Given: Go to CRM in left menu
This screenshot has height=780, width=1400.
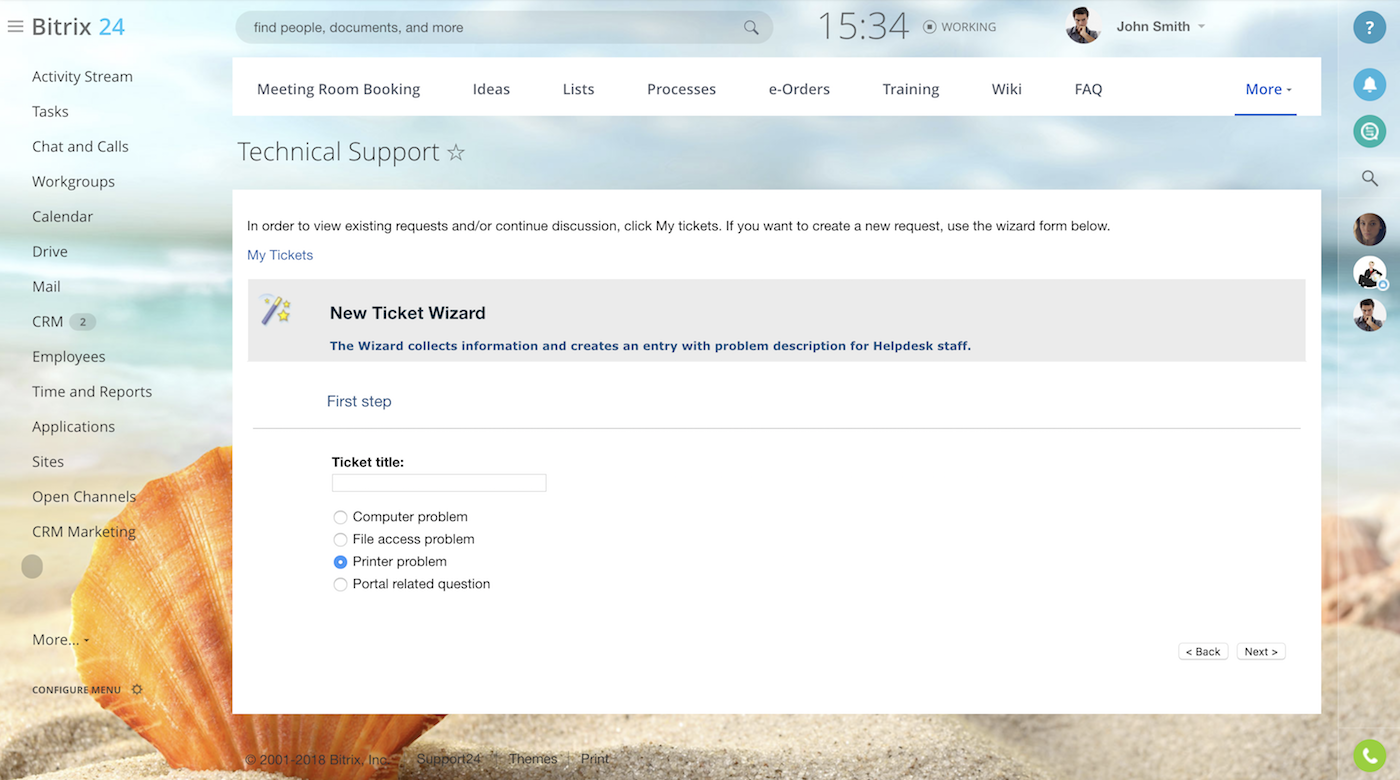Looking at the screenshot, I should click(47, 322).
